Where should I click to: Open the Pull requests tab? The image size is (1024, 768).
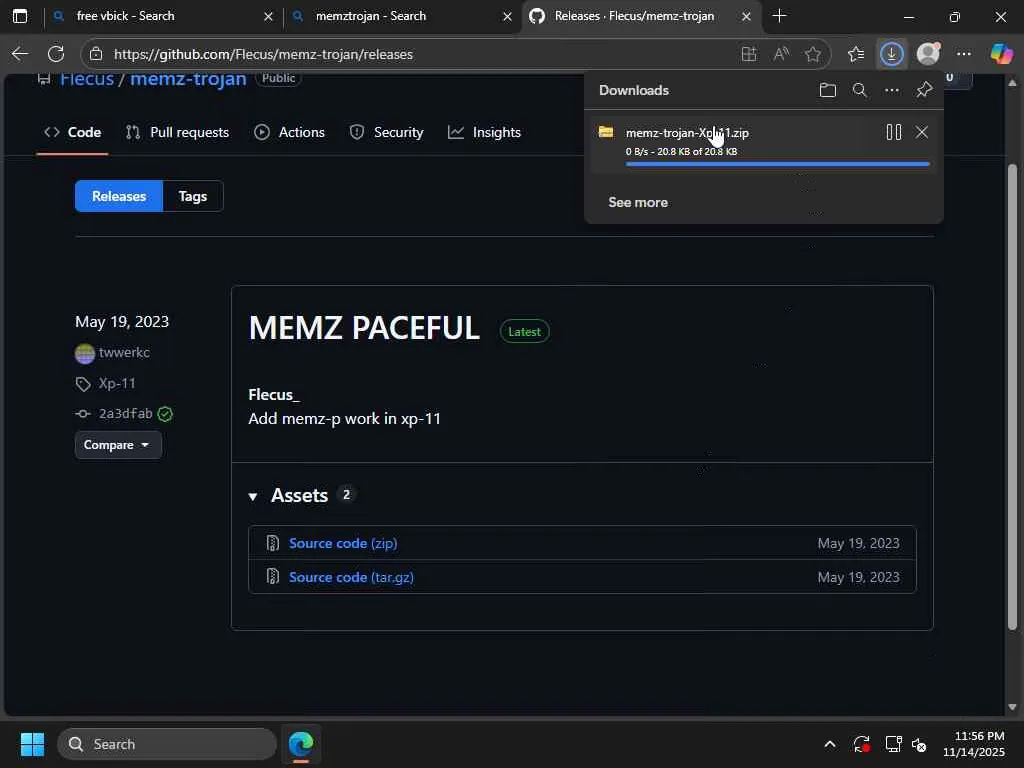(x=178, y=133)
